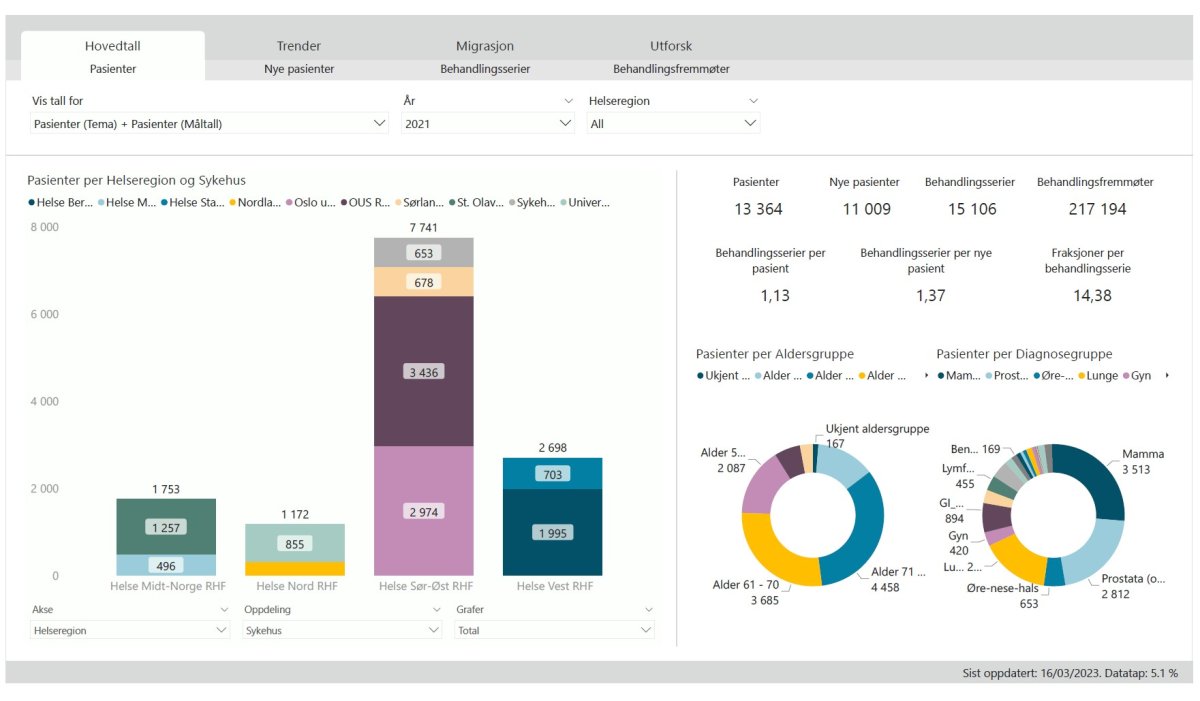Select the Behandlingsfremmøter sub-tab
Viewport: 1200px width, 701px height.
point(671,69)
